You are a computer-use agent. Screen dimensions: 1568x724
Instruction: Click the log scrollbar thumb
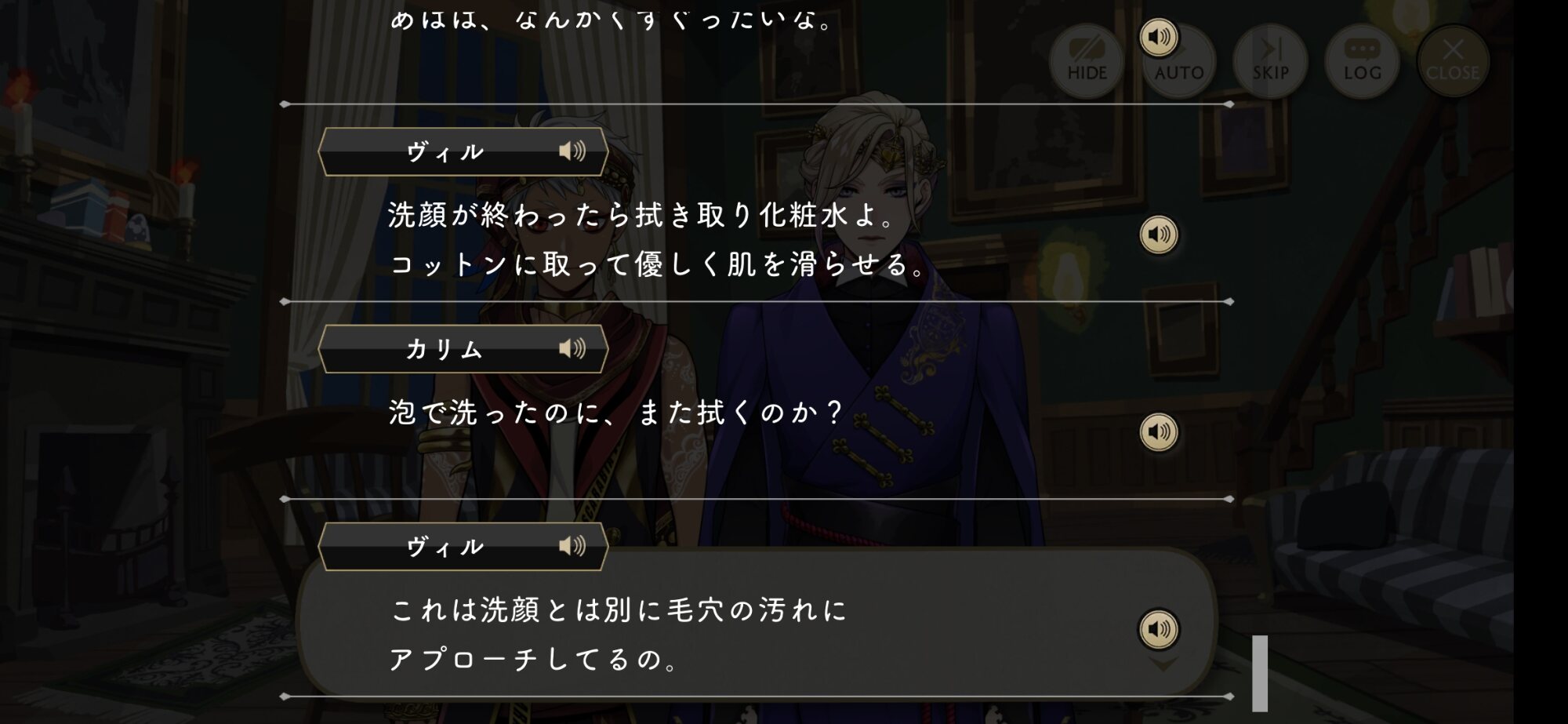[1260, 673]
